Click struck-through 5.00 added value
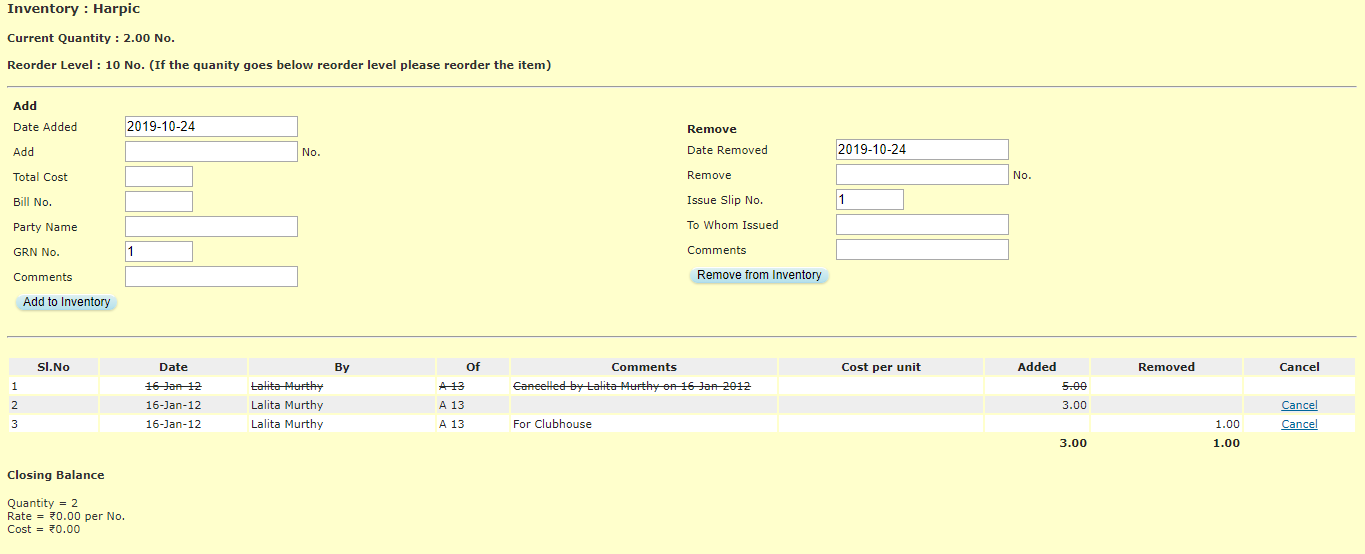Viewport: 1365px width, 554px height. (x=1074, y=386)
